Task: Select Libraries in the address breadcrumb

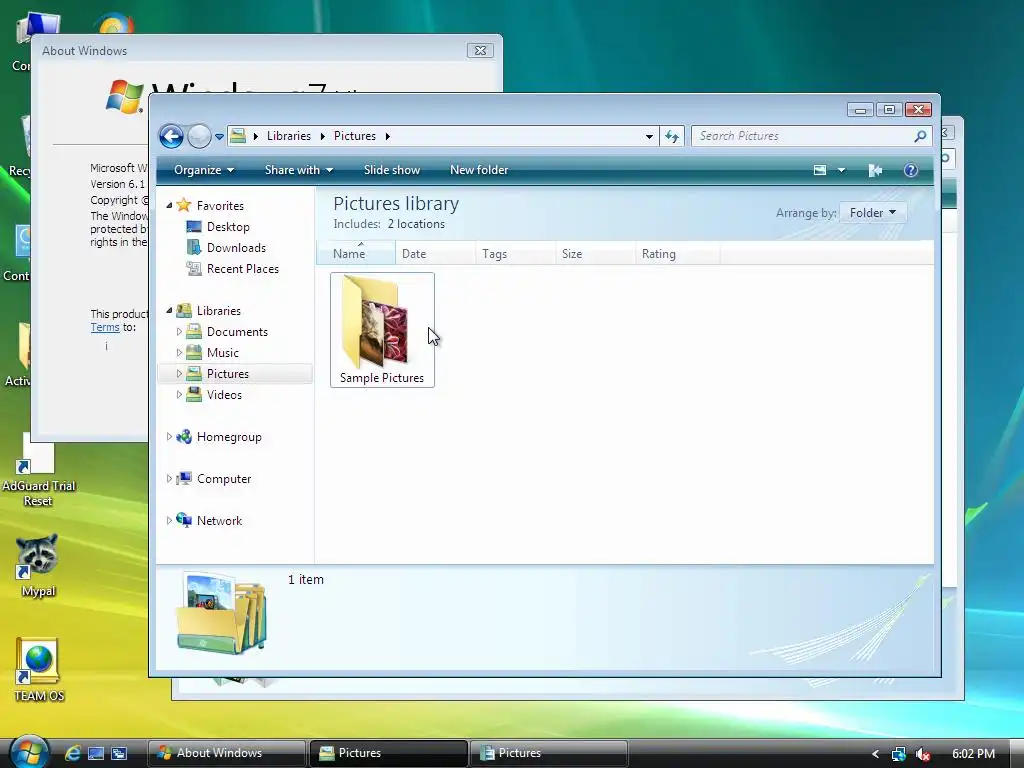Action: pyautogui.click(x=289, y=136)
